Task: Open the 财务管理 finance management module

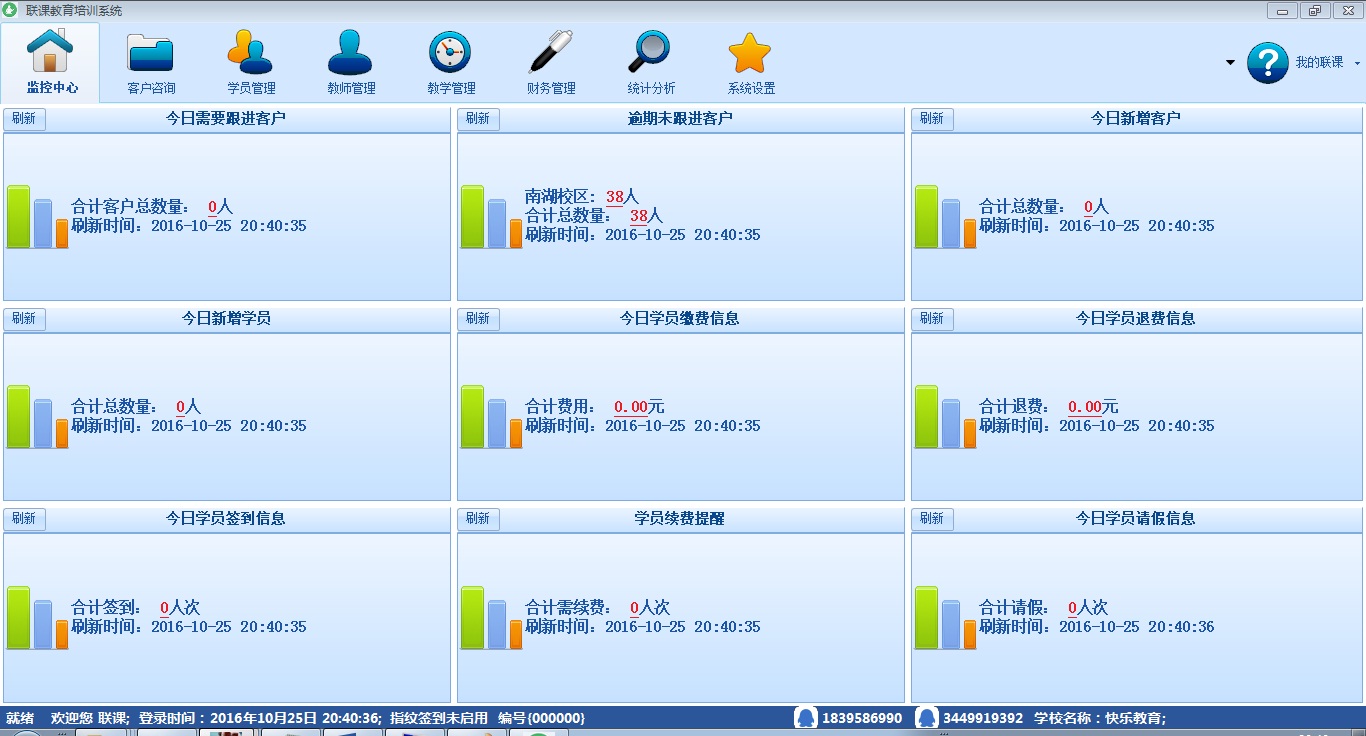Action: tap(549, 60)
